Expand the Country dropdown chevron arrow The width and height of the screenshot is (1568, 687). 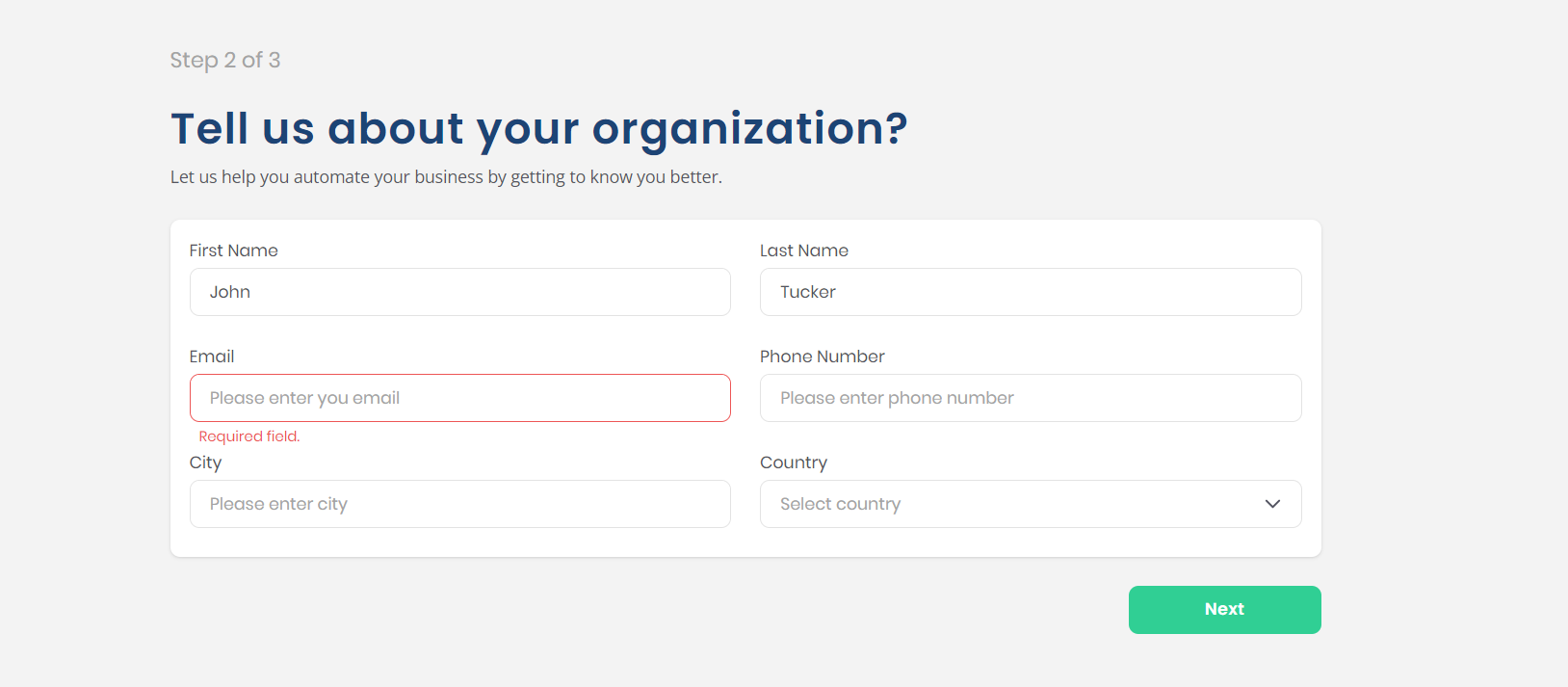point(1272,504)
